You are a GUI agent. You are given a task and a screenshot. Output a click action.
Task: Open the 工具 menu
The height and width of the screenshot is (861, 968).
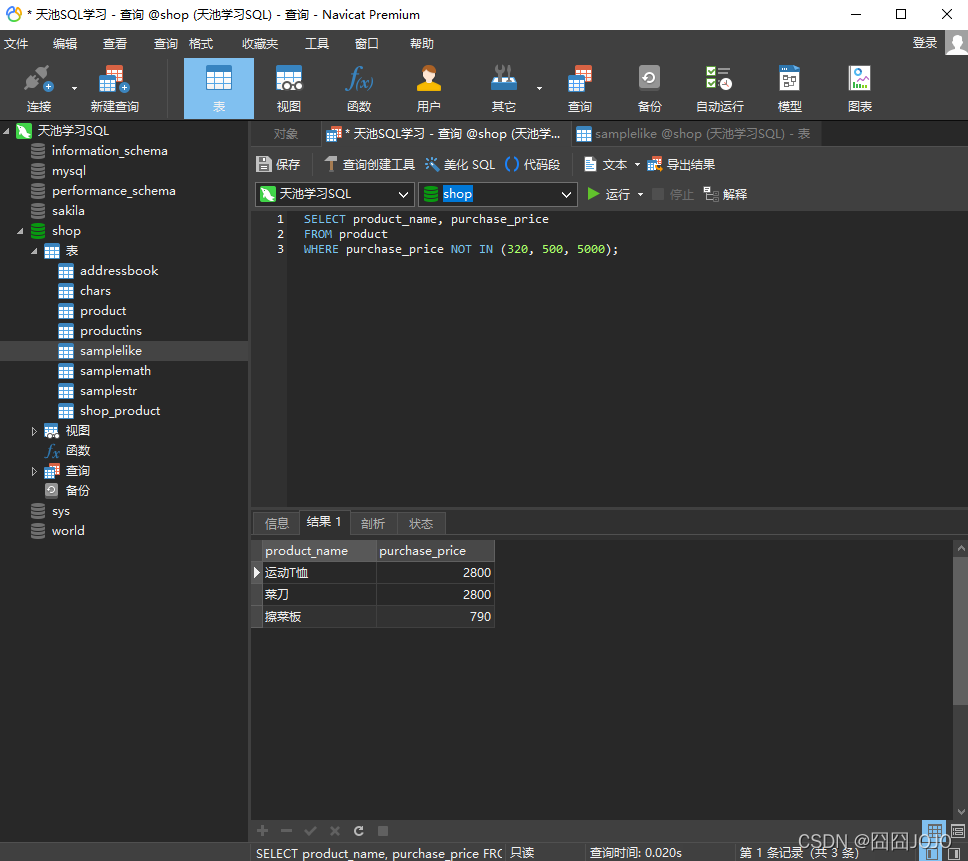pyautogui.click(x=317, y=44)
